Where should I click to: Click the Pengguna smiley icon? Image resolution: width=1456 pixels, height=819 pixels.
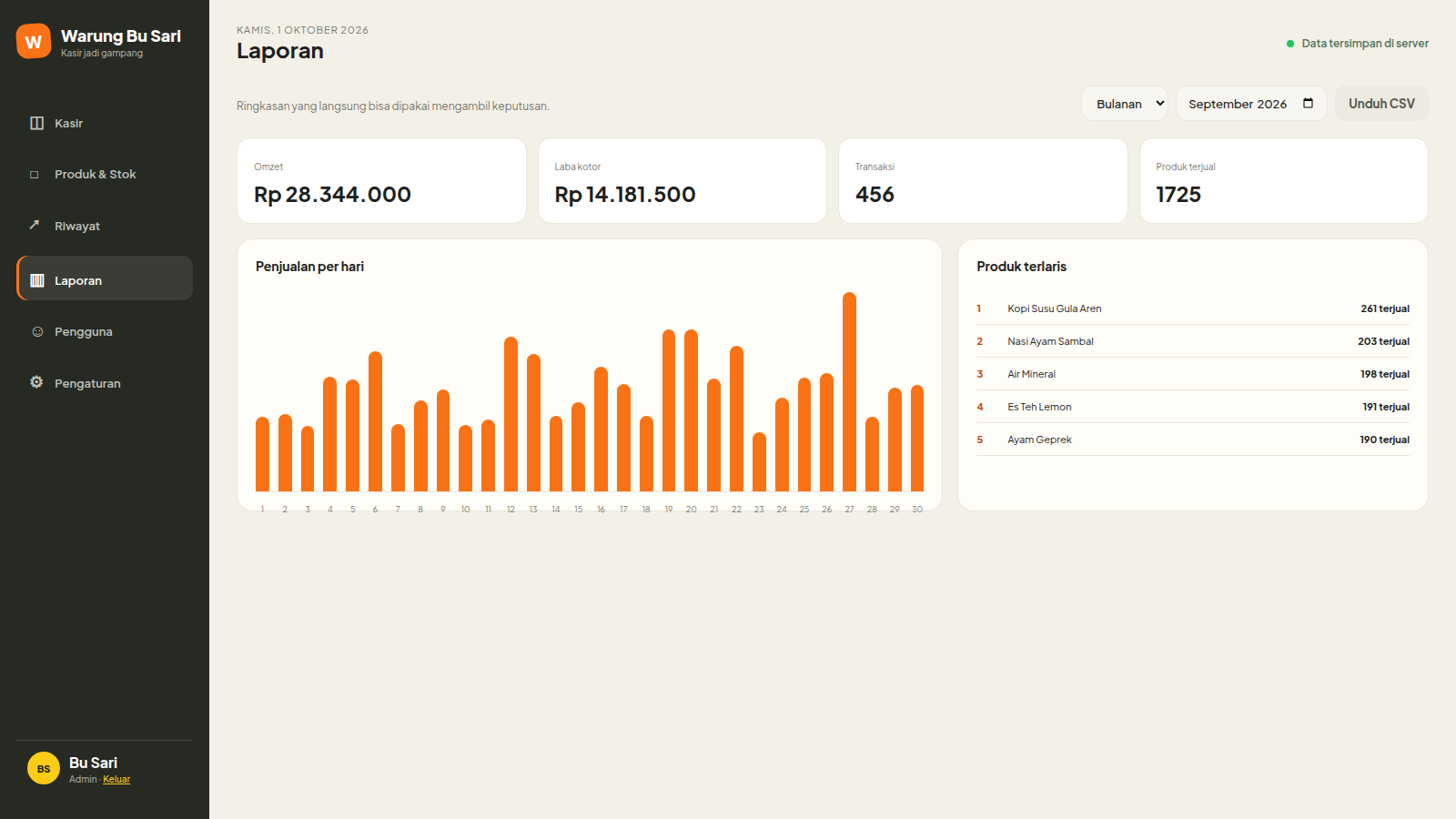click(37, 332)
